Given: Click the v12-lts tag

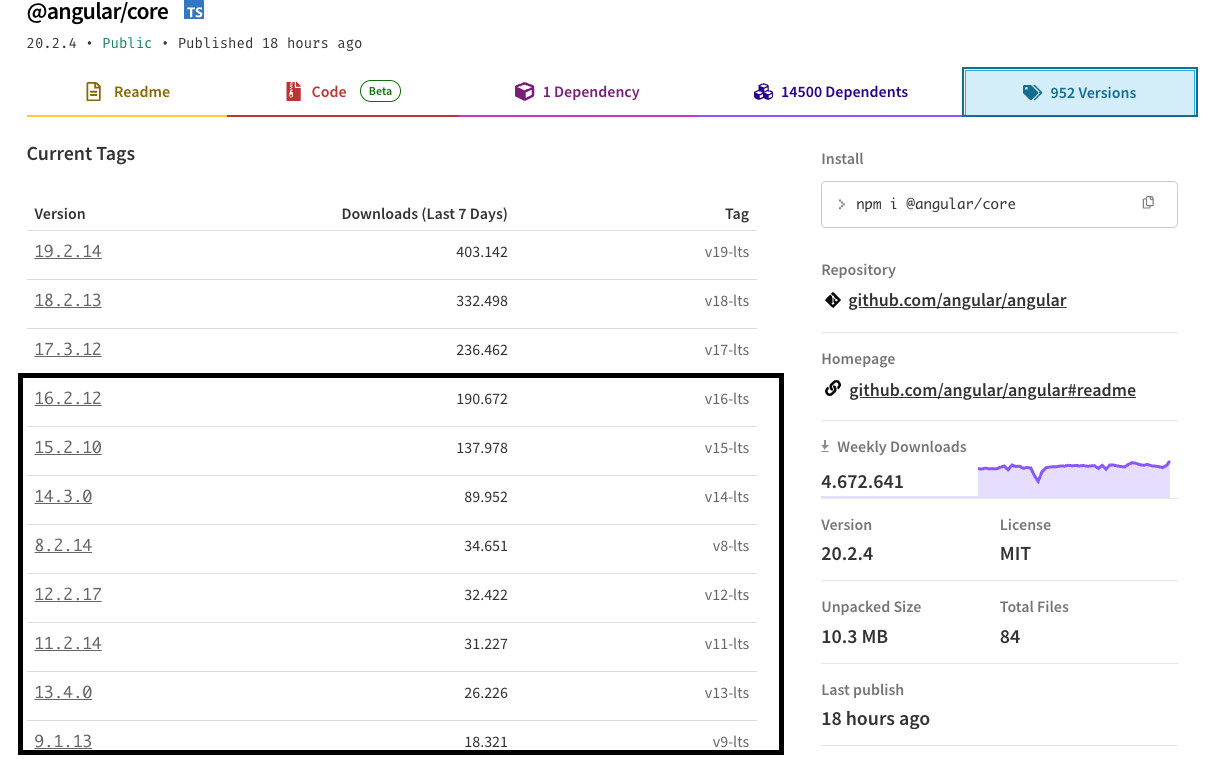Looking at the screenshot, I should pos(727,595).
